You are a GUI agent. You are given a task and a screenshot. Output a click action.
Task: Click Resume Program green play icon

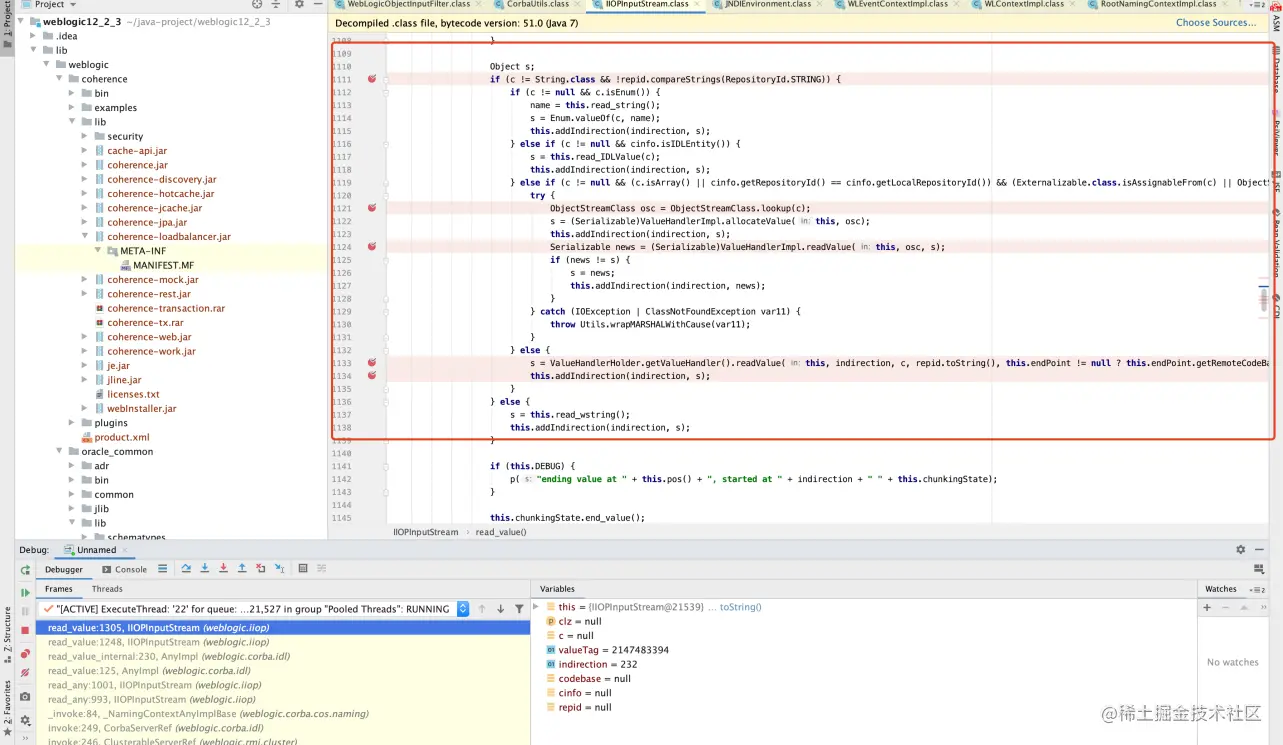coord(25,592)
